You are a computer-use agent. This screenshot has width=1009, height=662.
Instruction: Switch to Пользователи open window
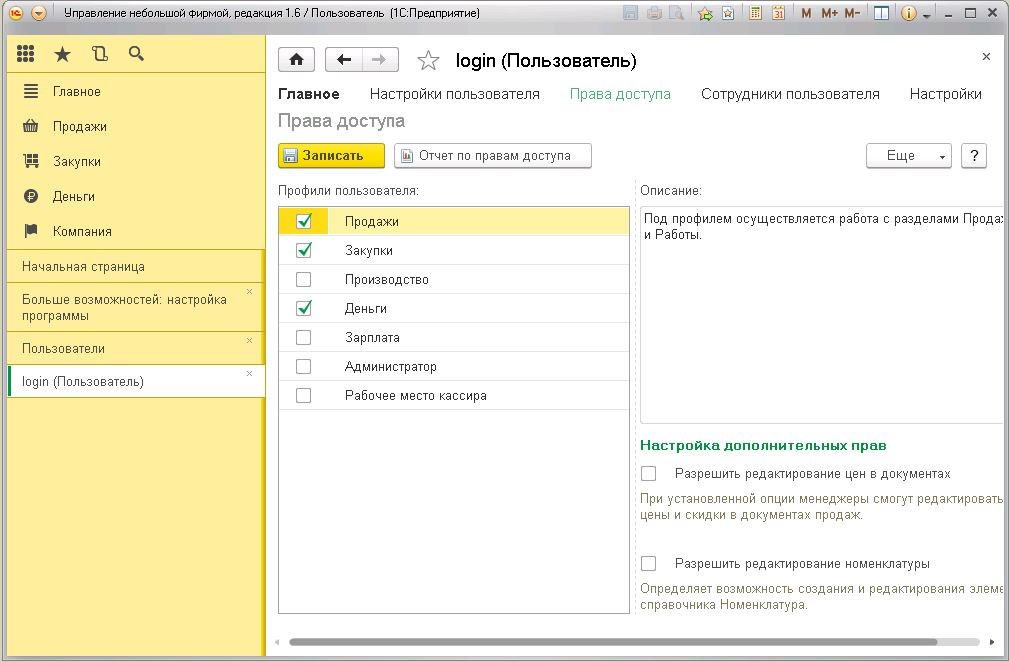(135, 348)
